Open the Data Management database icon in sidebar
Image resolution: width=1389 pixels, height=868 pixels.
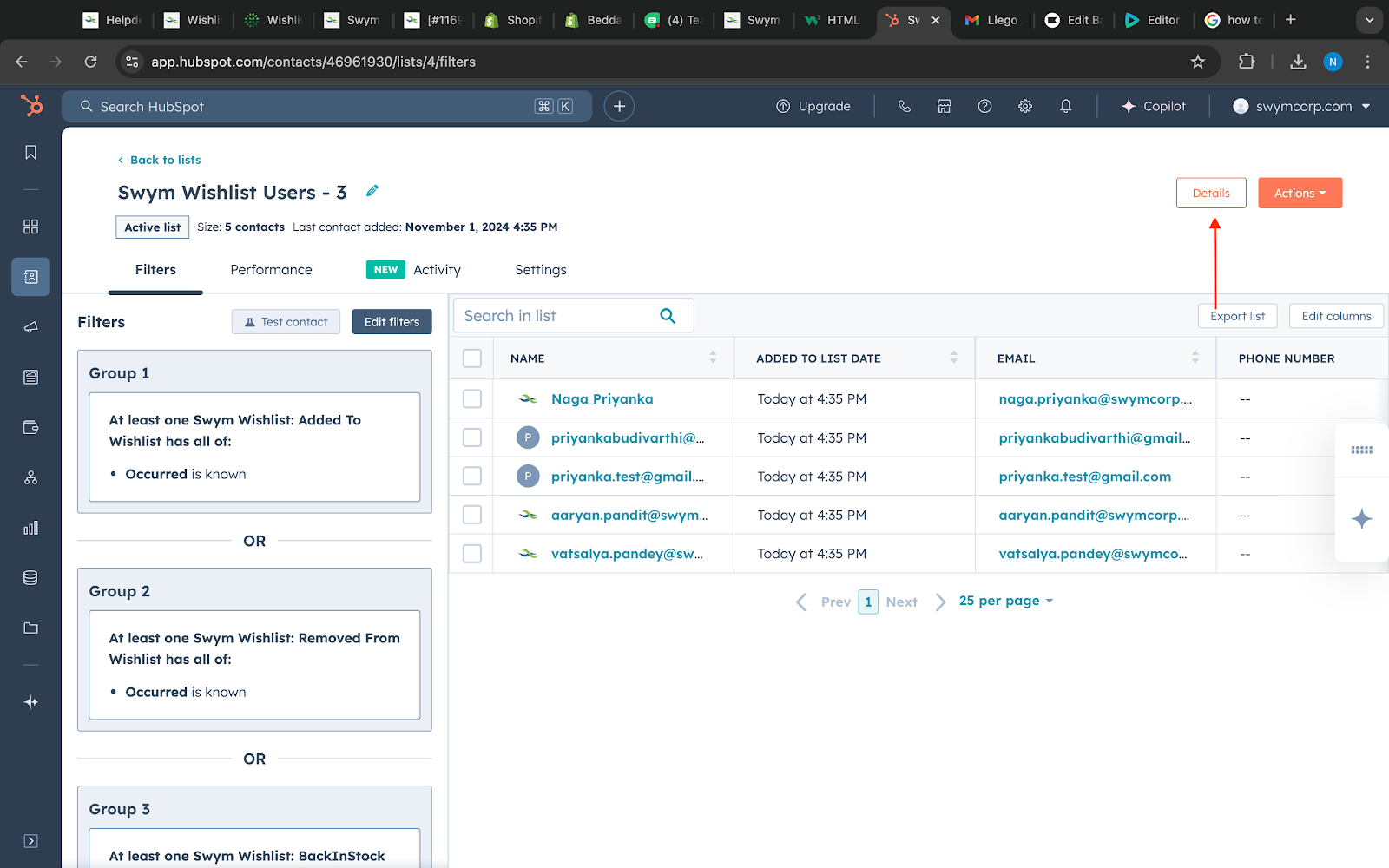[30, 578]
